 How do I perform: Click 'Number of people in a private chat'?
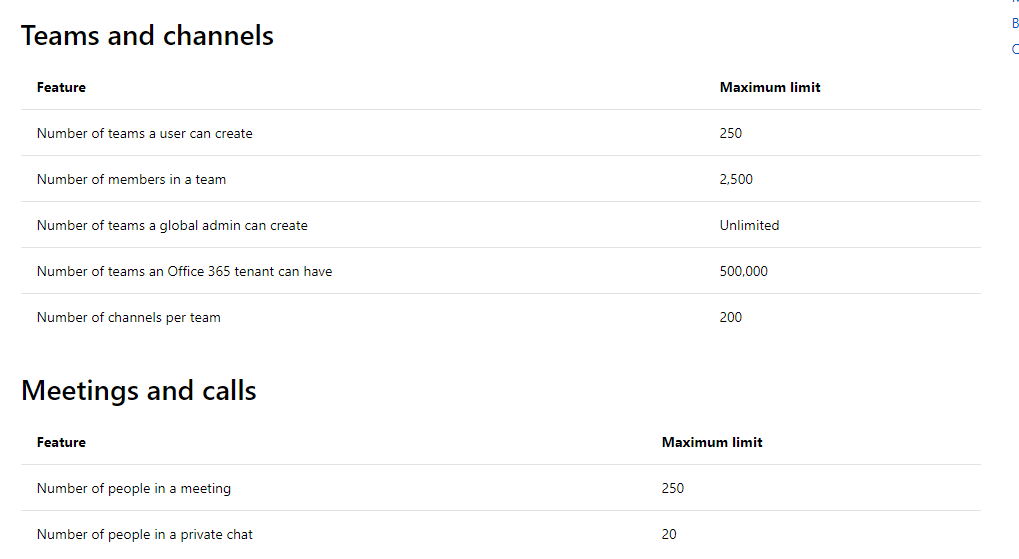[x=144, y=534]
